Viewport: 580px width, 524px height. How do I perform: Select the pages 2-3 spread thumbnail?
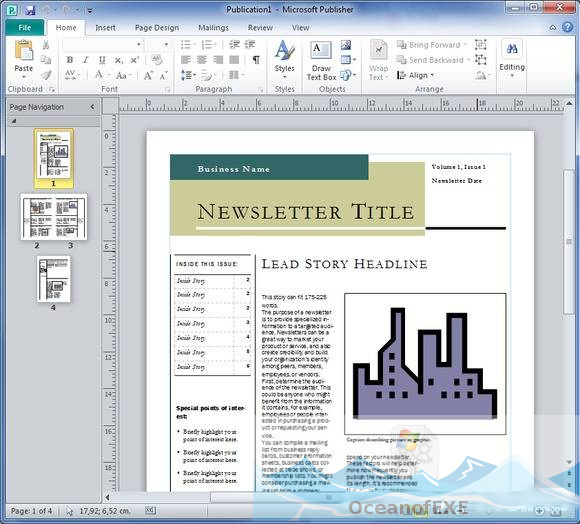coord(54,217)
